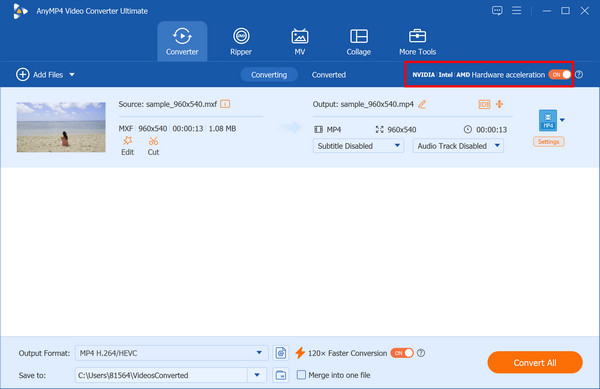Open the ID metadata editor icon
Viewport: 600px width, 389px height.
[x=484, y=104]
